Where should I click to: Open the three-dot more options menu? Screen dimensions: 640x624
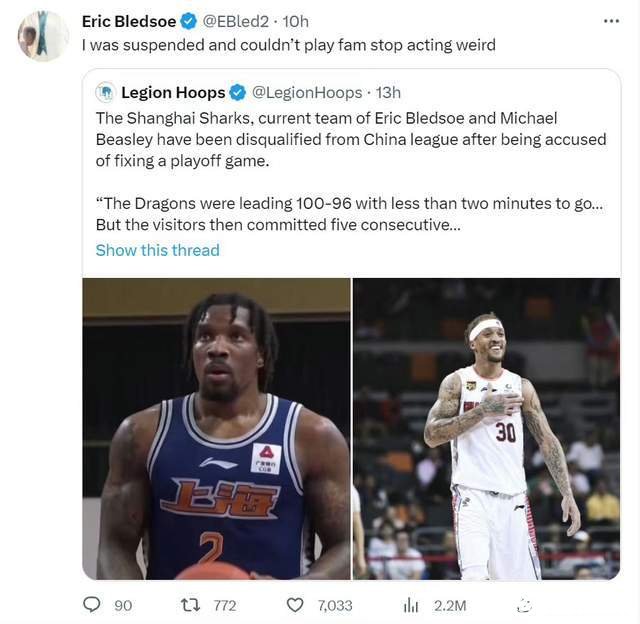611,21
